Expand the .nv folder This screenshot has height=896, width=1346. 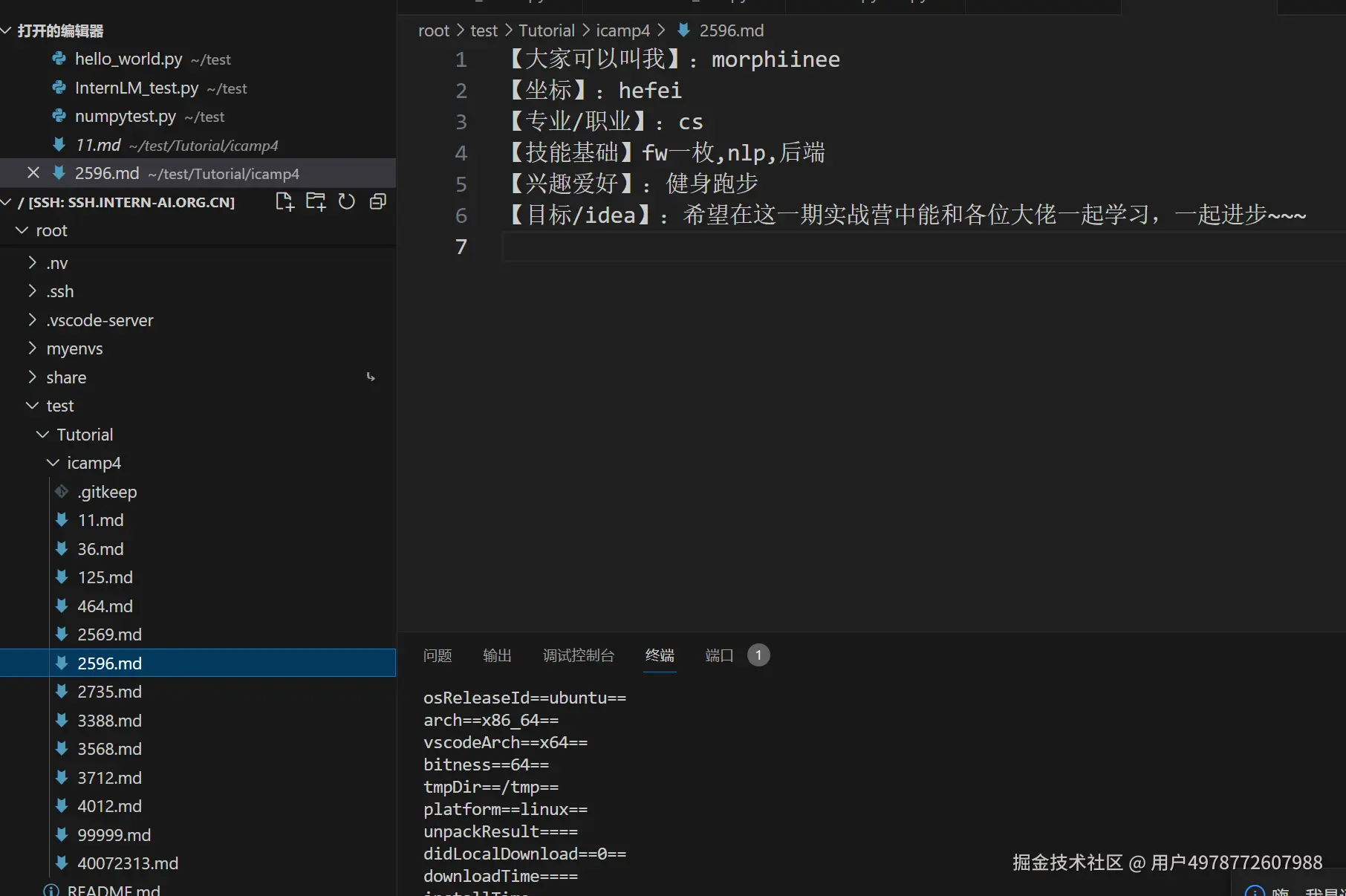pos(32,262)
